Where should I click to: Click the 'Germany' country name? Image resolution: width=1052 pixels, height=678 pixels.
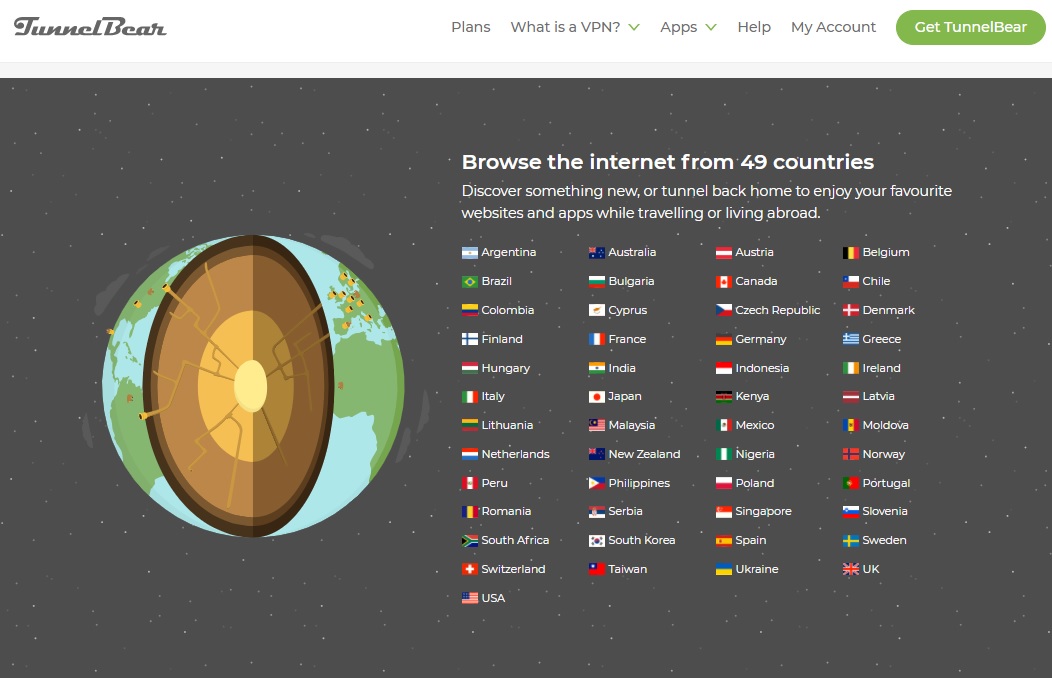[761, 339]
